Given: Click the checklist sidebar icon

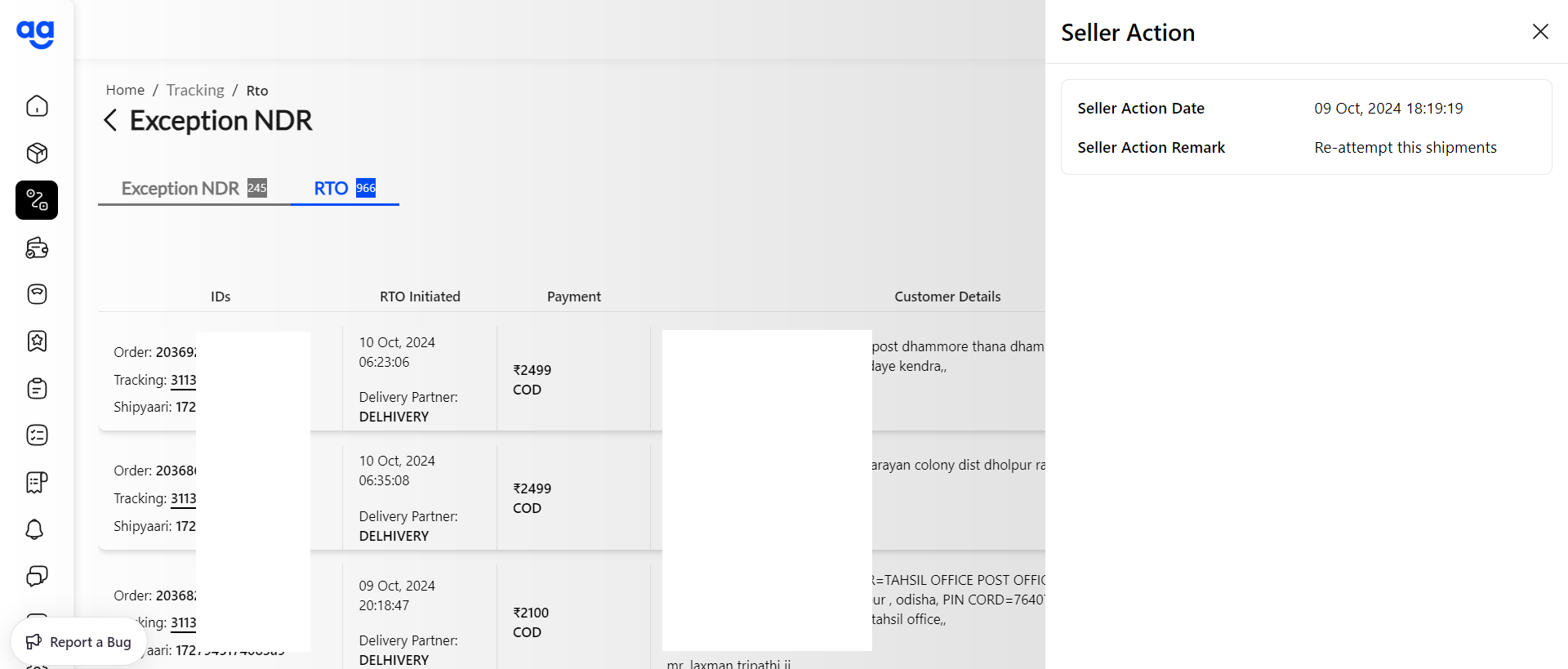Looking at the screenshot, I should pyautogui.click(x=37, y=435).
